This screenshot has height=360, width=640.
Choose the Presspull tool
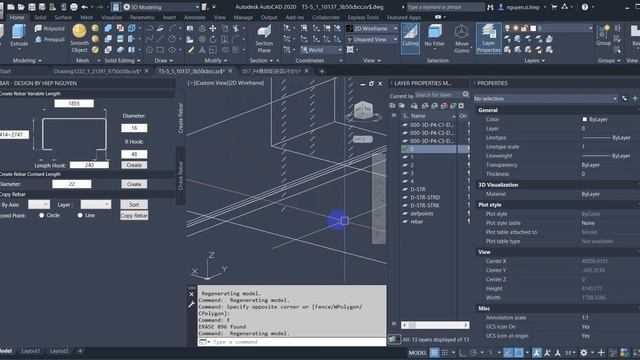pyautogui.click(x=49, y=40)
